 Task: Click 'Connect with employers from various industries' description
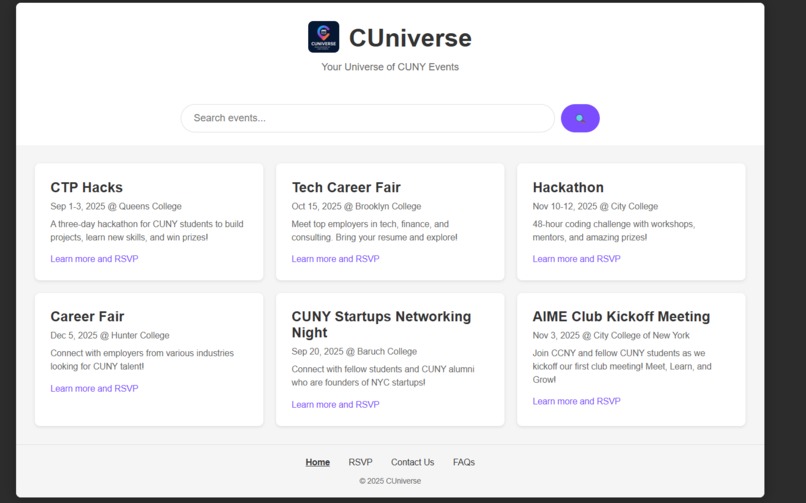(x=142, y=360)
